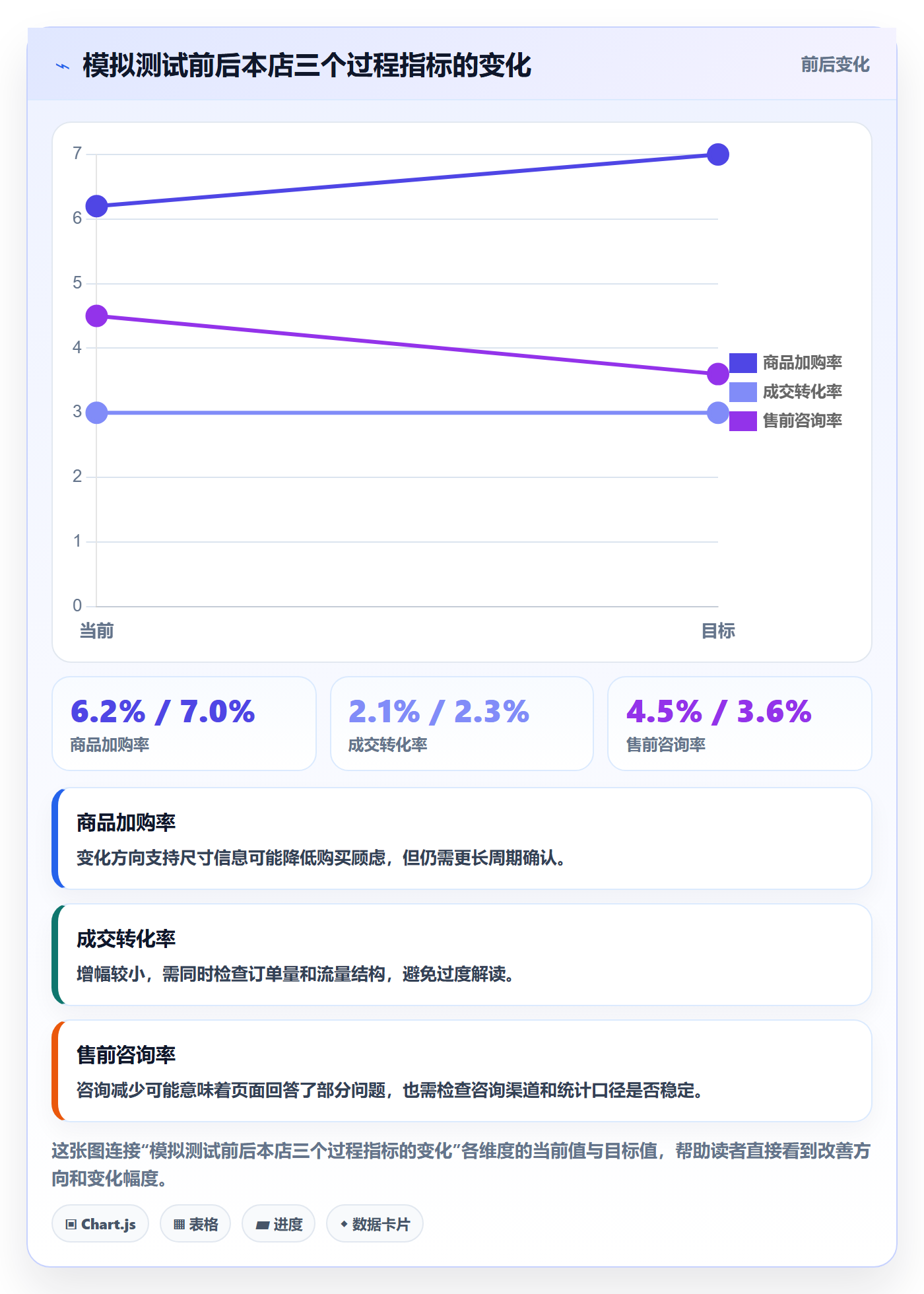Click 售前咨询率 data point at 目标
The image size is (924, 1294).
tap(717, 374)
